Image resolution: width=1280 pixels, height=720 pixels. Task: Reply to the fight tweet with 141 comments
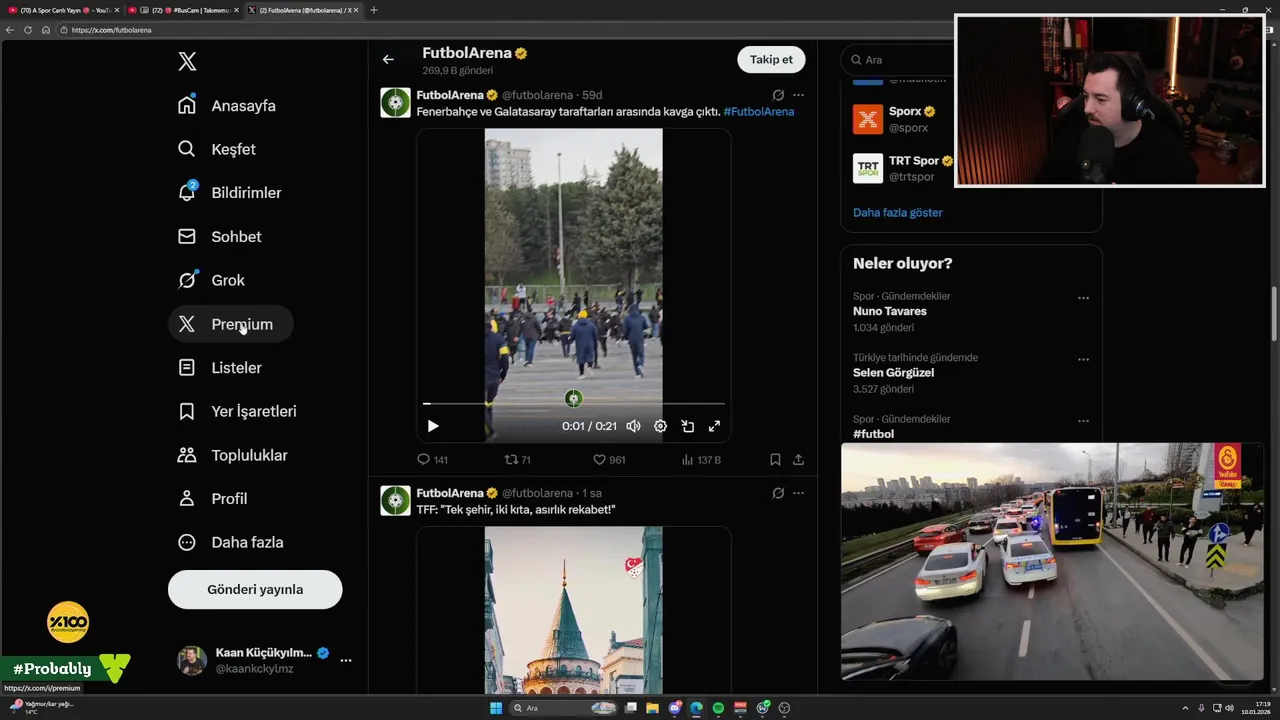[x=432, y=460]
